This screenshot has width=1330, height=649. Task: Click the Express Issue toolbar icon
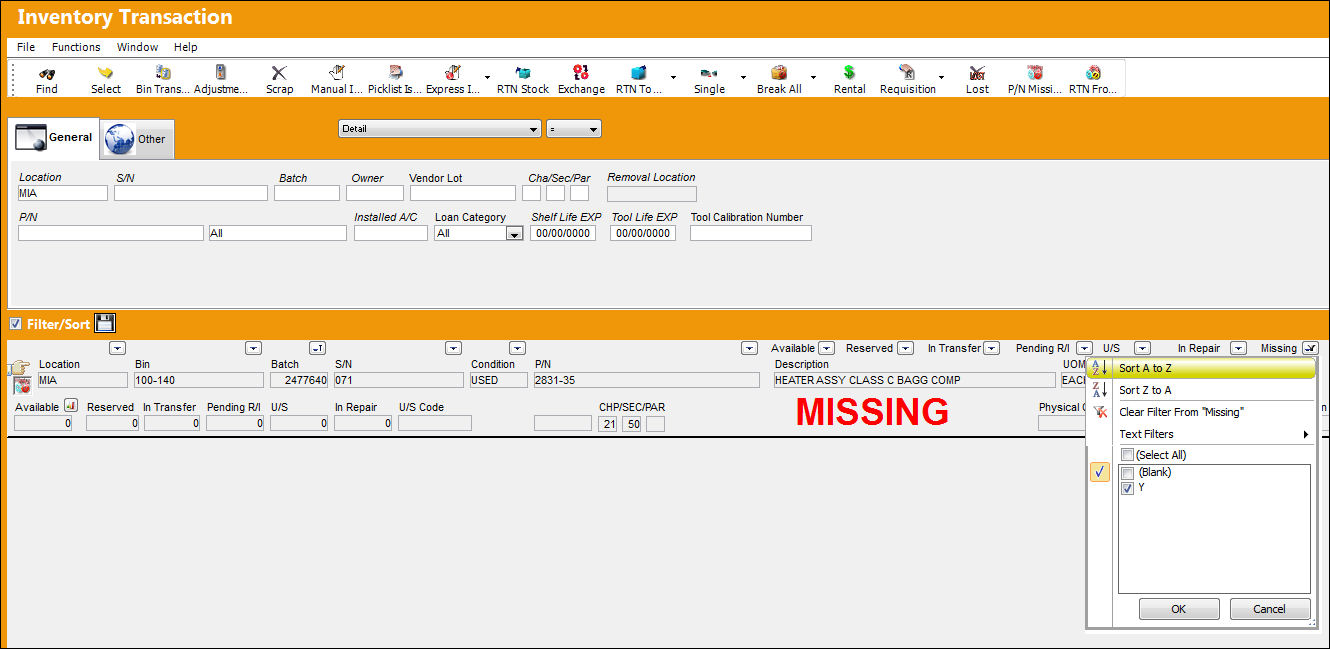click(453, 73)
